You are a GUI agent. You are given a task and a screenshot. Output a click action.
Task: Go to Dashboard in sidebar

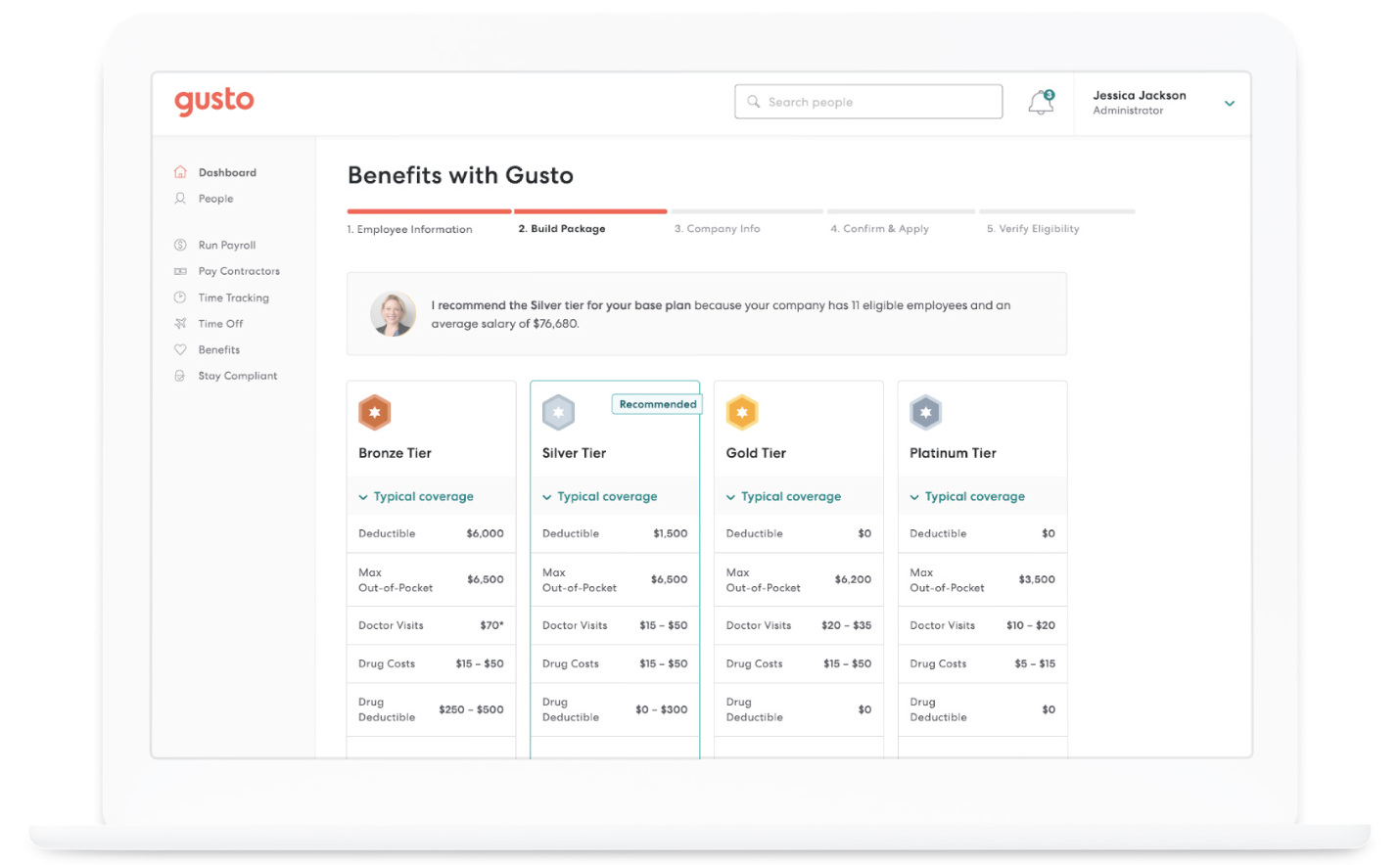(227, 173)
